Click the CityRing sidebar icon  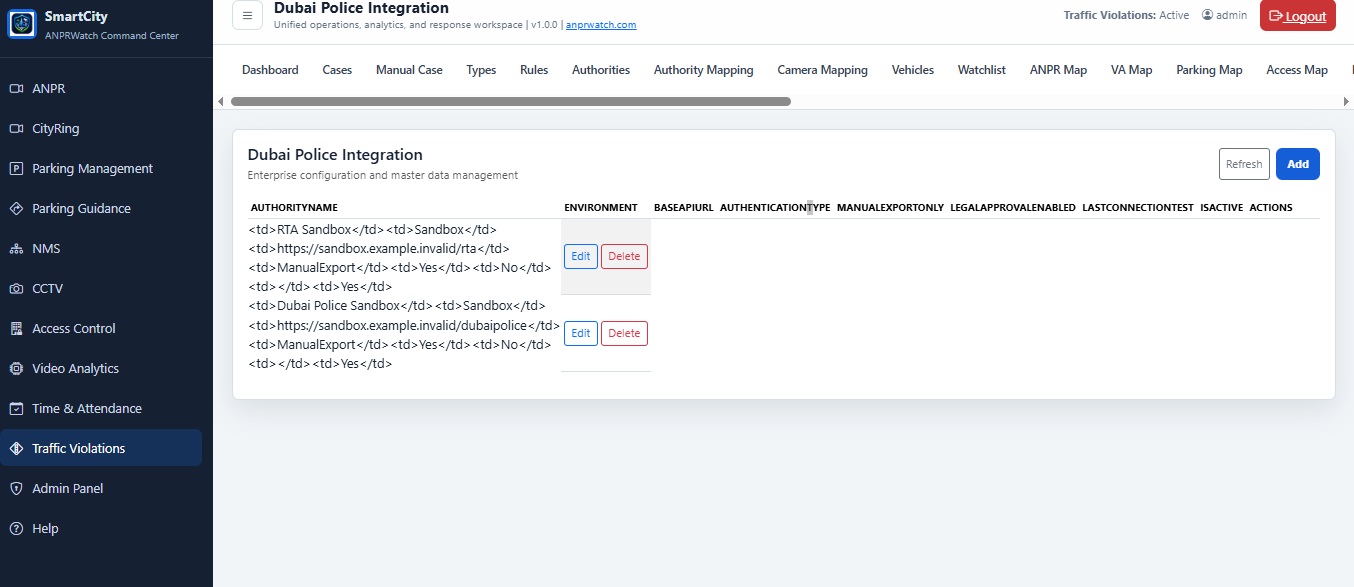click(x=16, y=129)
